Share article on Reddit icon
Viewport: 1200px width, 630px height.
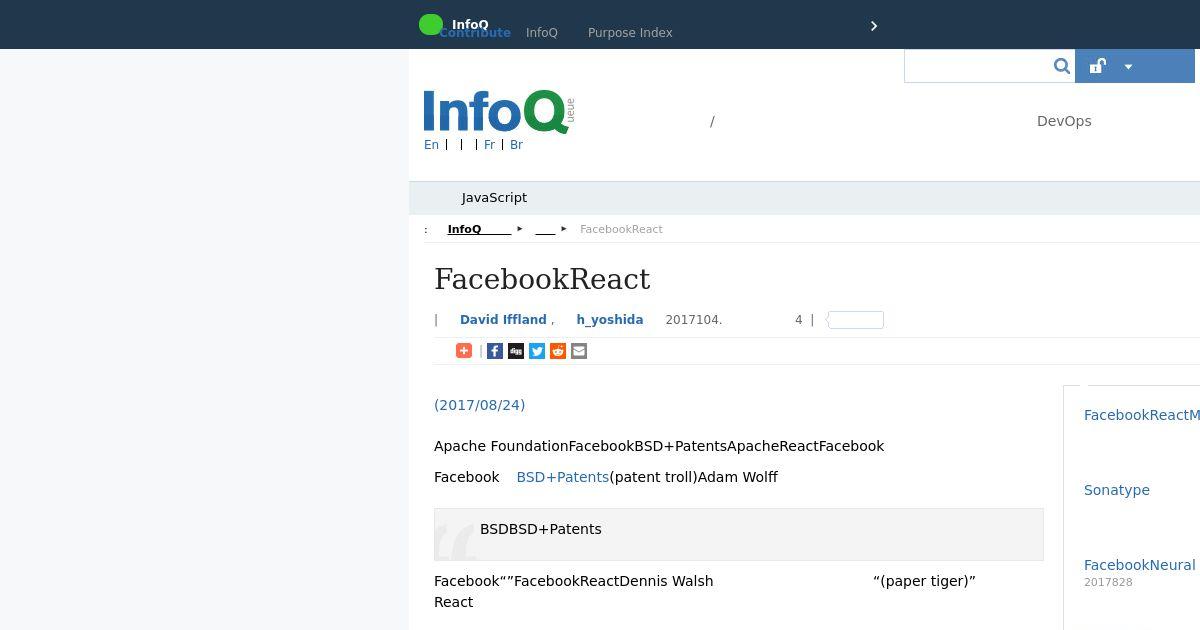[x=558, y=351]
